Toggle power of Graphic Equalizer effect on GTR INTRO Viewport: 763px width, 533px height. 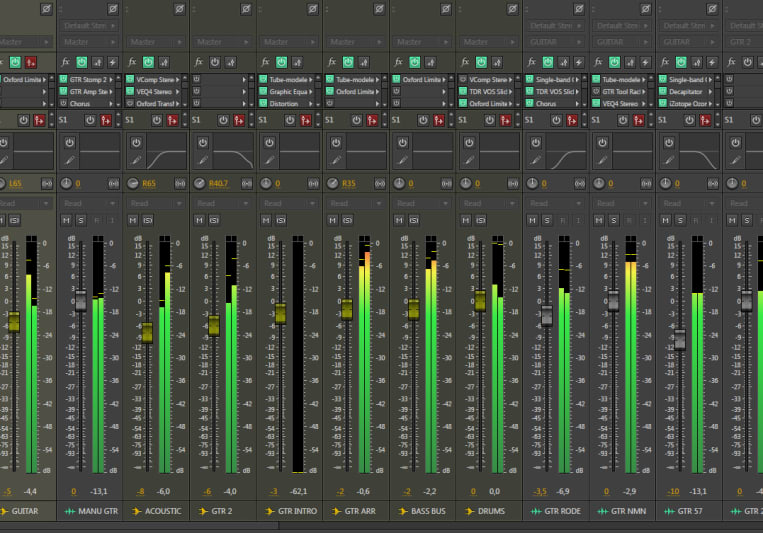pyautogui.click(x=263, y=91)
